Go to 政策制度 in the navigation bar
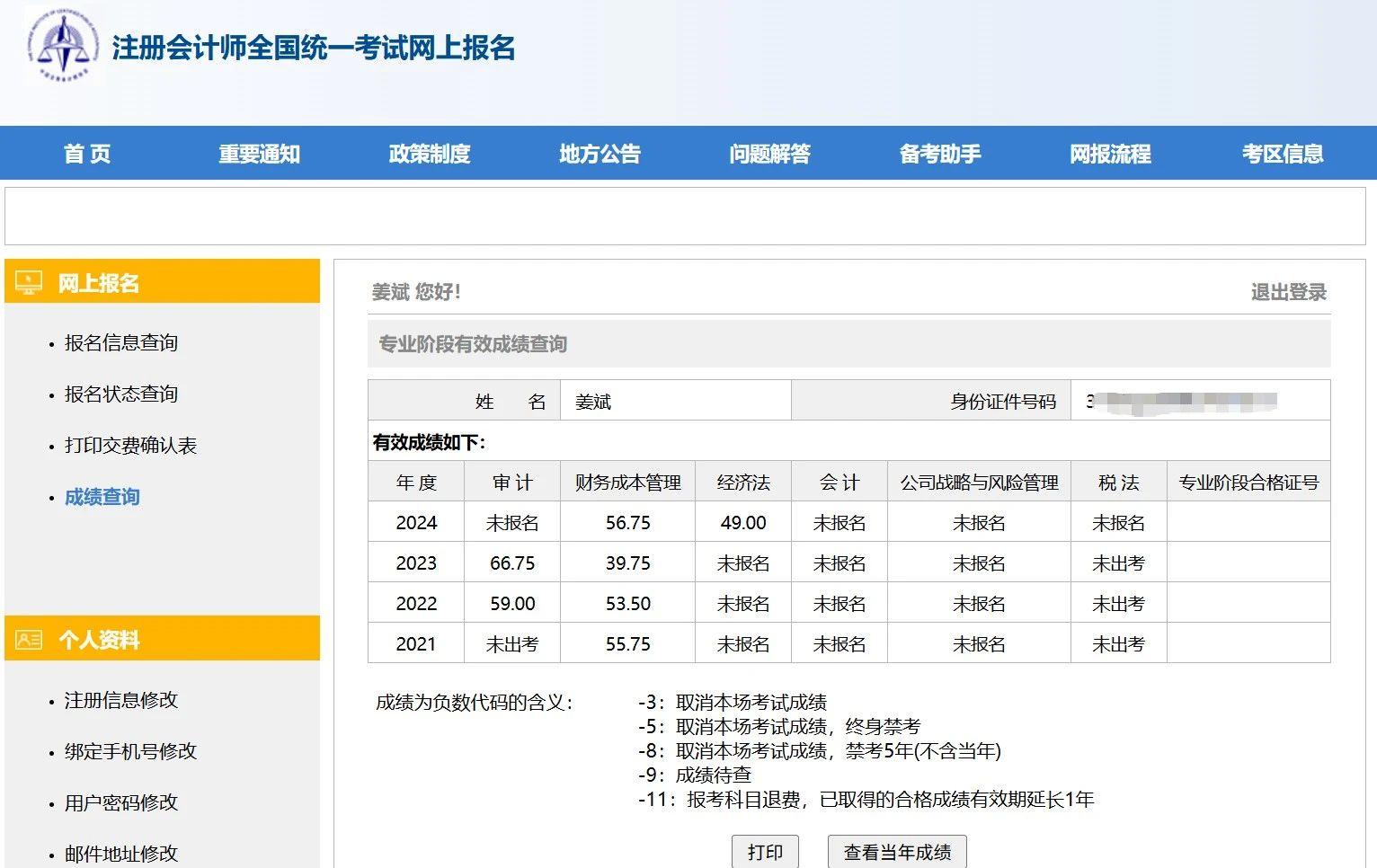This screenshot has height=868, width=1377. pyautogui.click(x=430, y=154)
